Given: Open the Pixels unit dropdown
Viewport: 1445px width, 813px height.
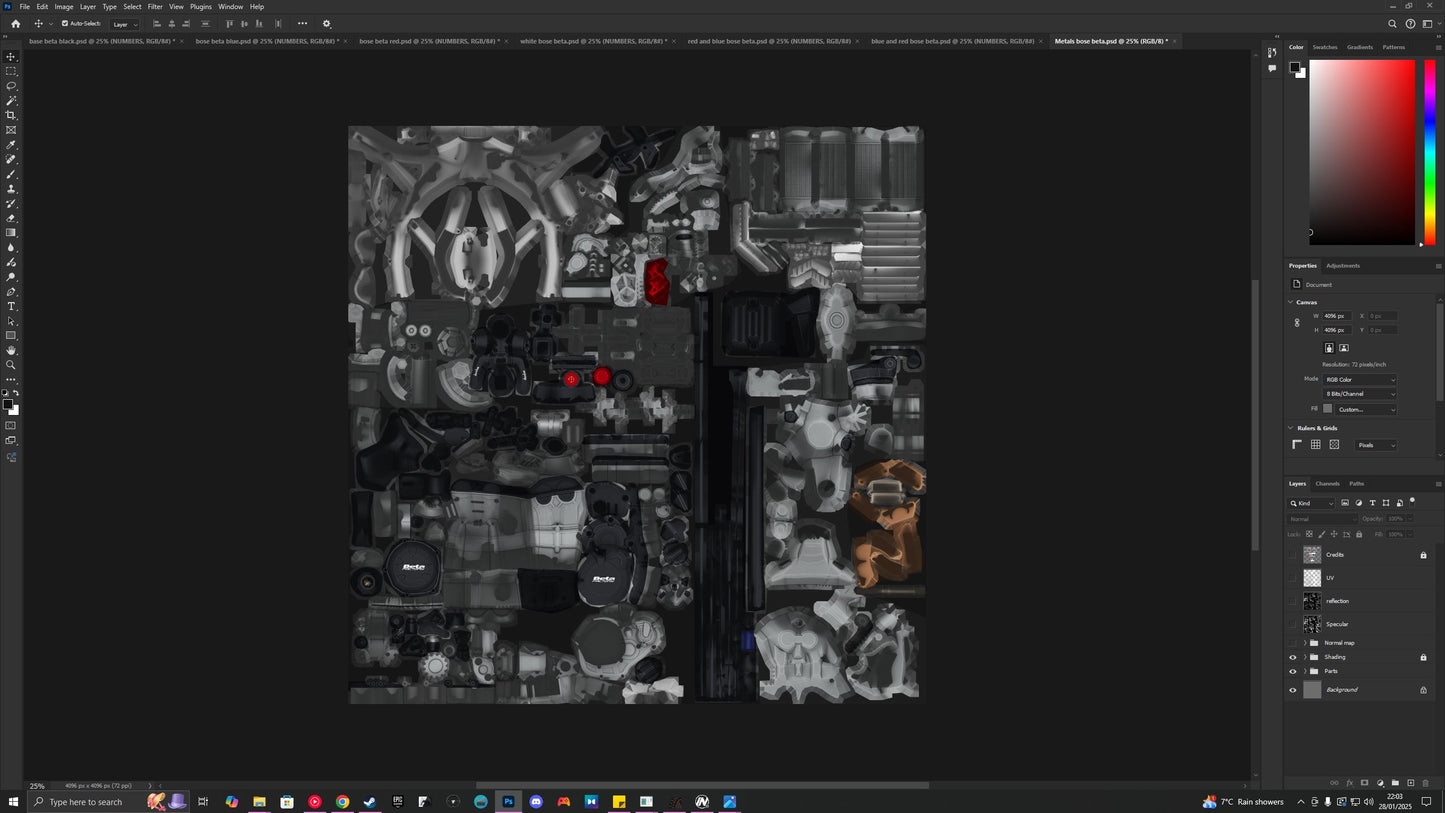Looking at the screenshot, I should pos(1376,445).
